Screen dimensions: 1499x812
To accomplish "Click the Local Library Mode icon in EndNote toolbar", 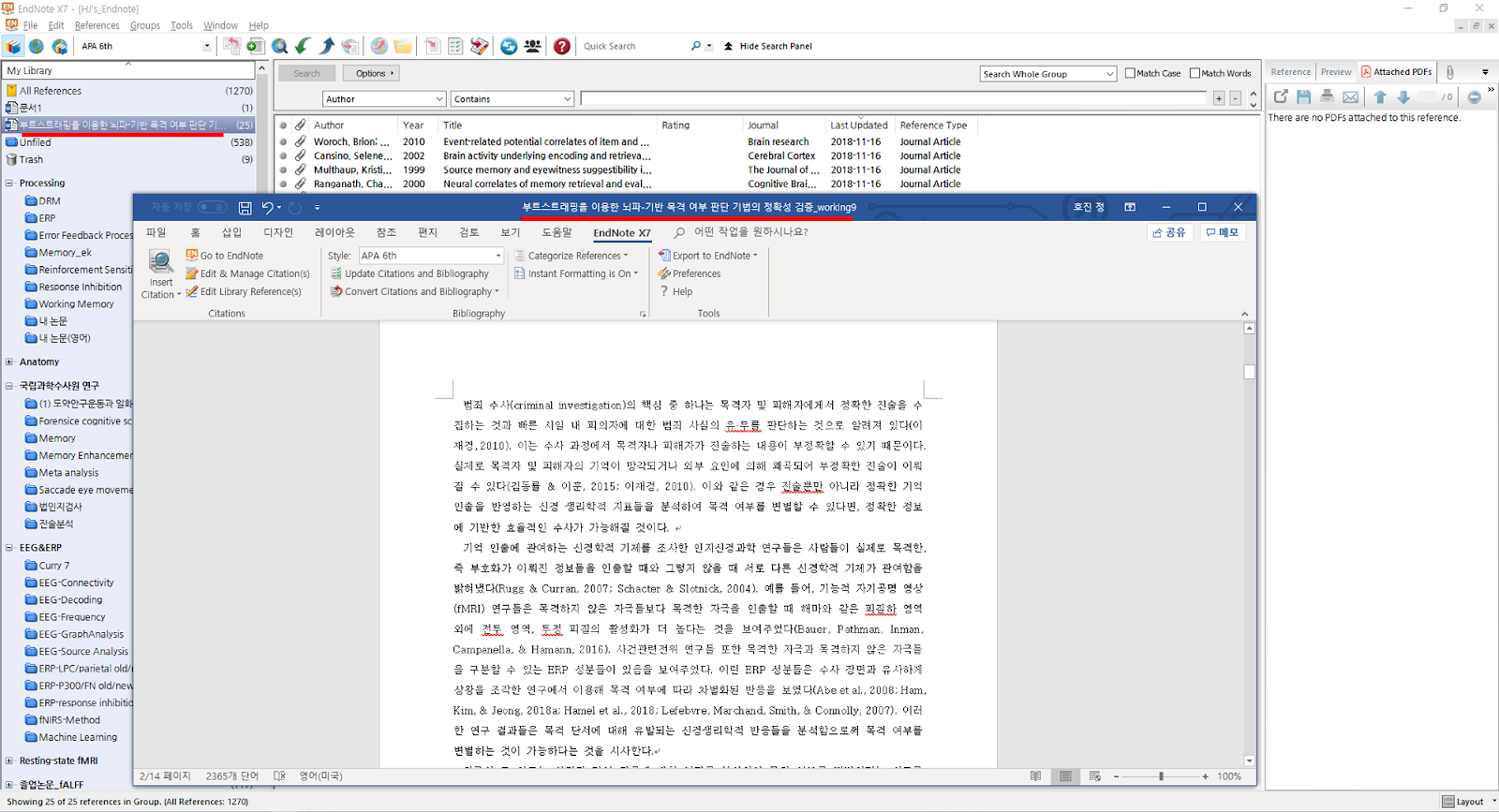I will click(13, 46).
